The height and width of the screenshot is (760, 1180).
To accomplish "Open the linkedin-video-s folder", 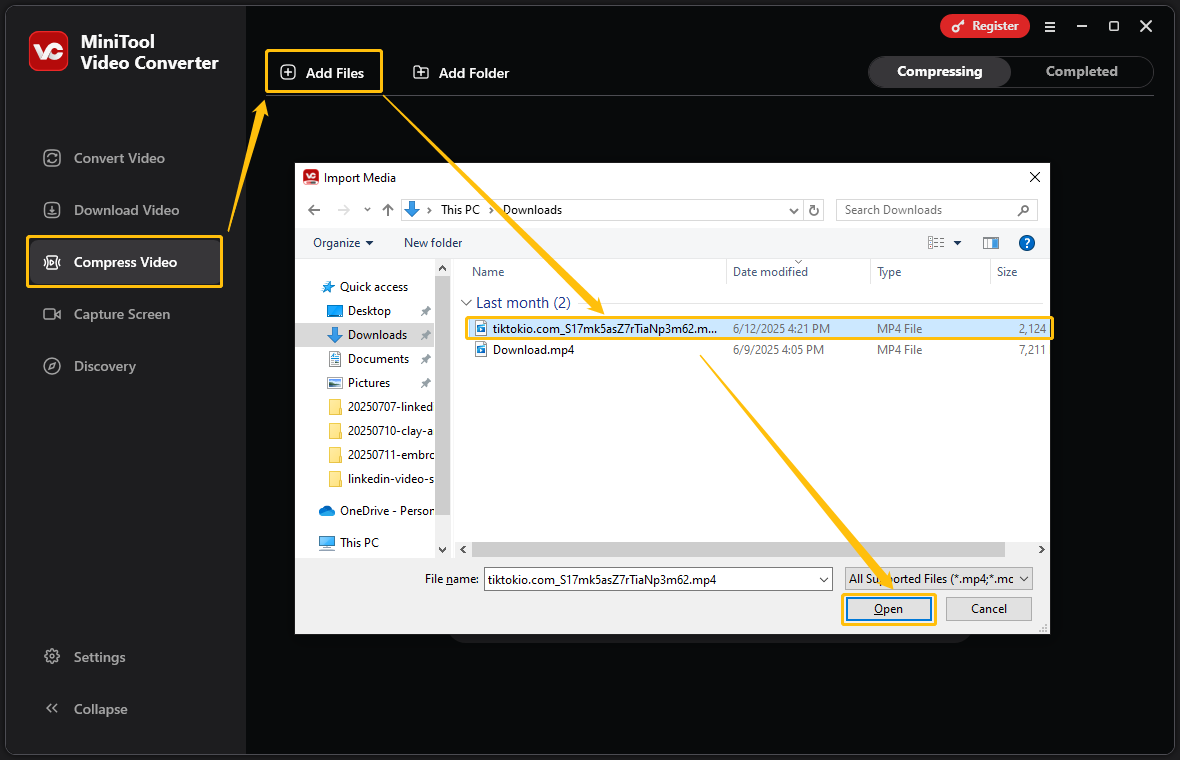I will [x=381, y=479].
